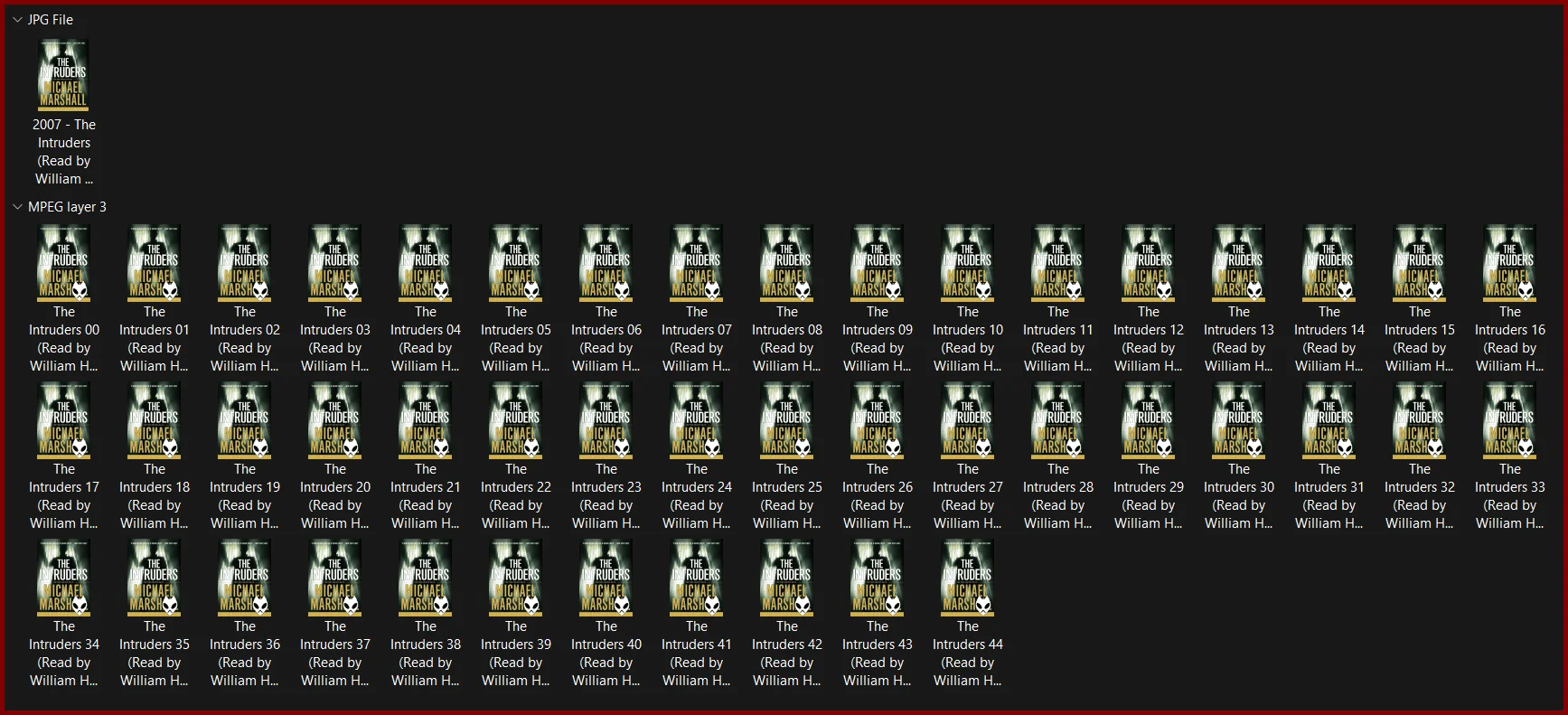Select The Intruders 12 MP3 file icon
This screenshot has height=715, width=1568.
click(1149, 263)
